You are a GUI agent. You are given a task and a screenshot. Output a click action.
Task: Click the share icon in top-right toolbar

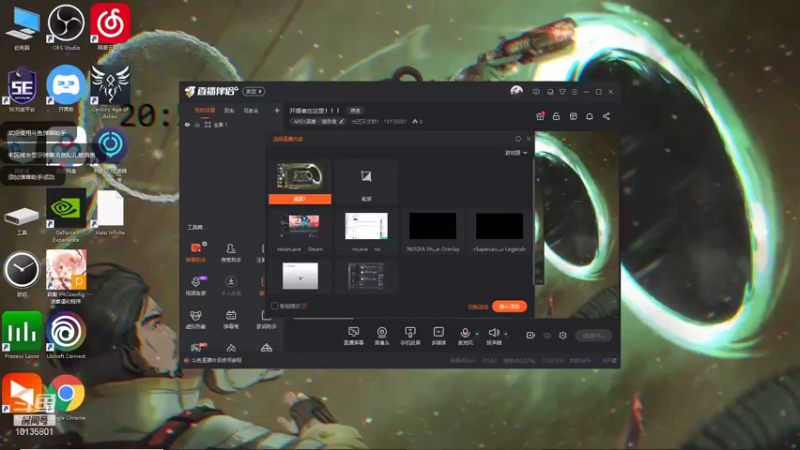[x=606, y=116]
